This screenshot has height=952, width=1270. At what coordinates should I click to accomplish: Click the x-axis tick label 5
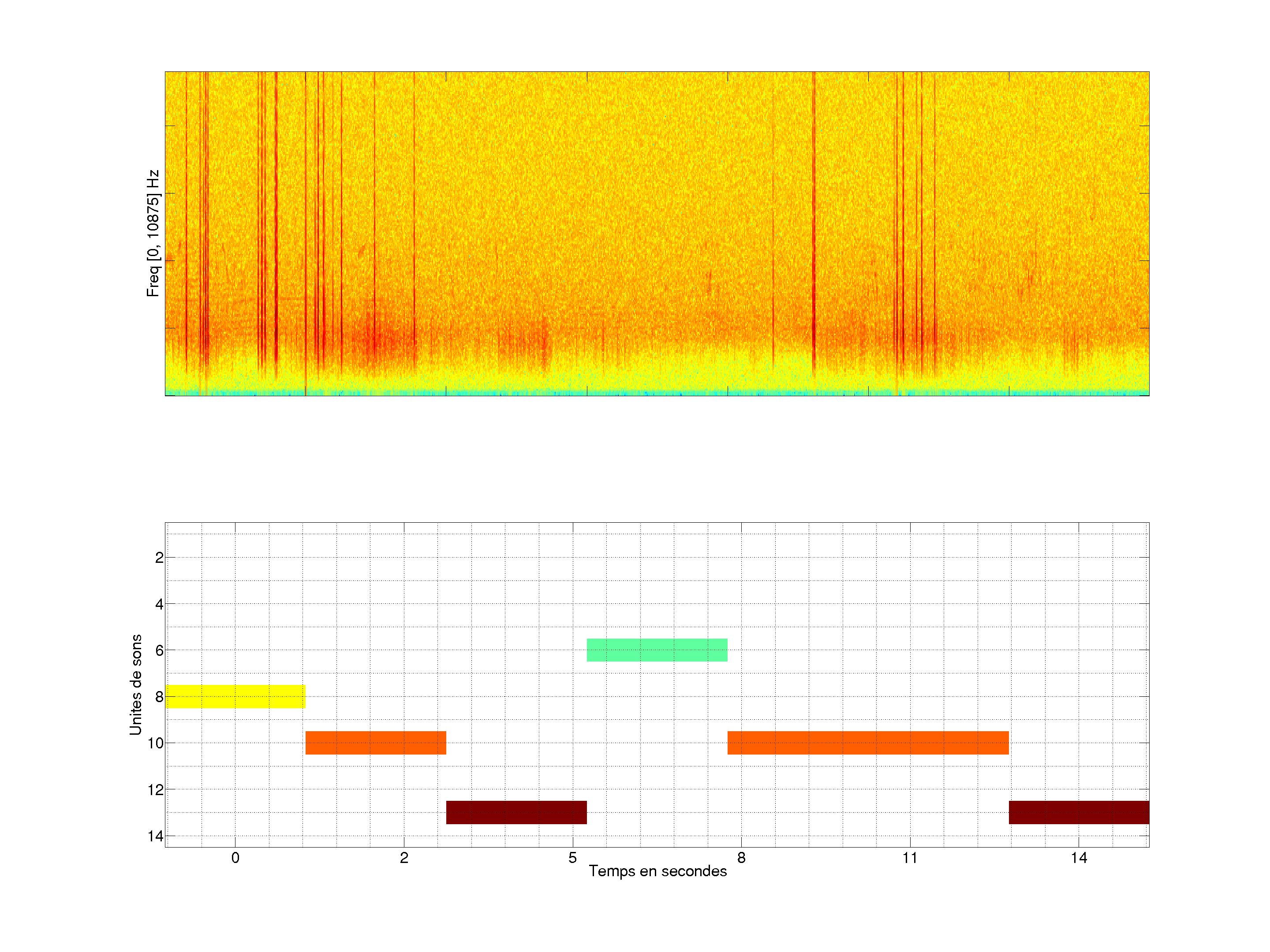click(572, 858)
